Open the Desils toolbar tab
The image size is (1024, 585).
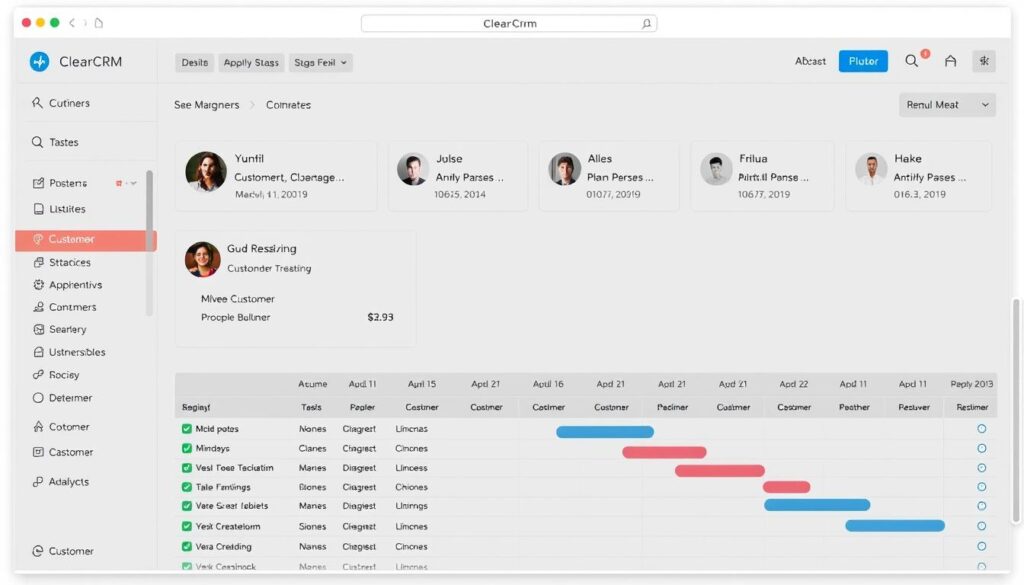[x=194, y=62]
